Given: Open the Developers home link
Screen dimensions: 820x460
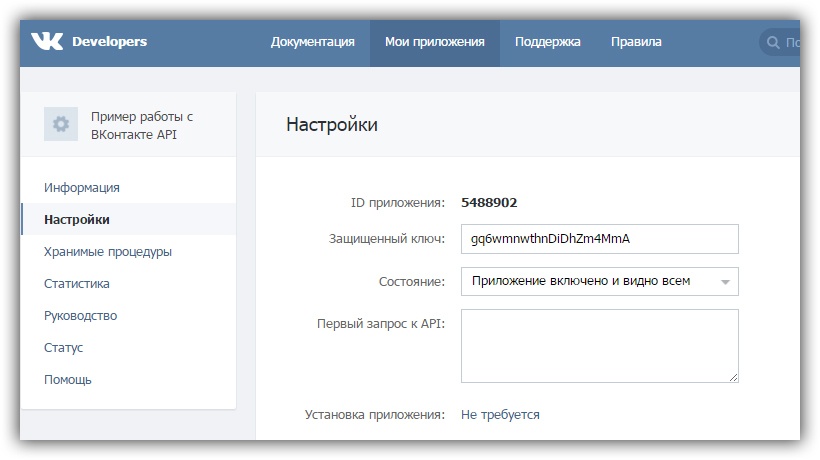Looking at the screenshot, I should pyautogui.click(x=109, y=41).
